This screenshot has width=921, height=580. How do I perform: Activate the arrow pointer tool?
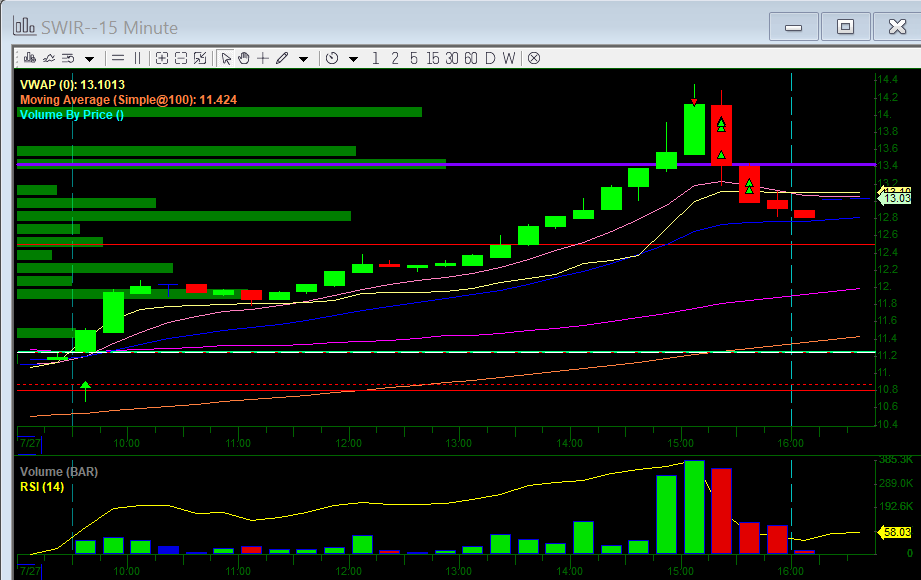[x=226, y=58]
